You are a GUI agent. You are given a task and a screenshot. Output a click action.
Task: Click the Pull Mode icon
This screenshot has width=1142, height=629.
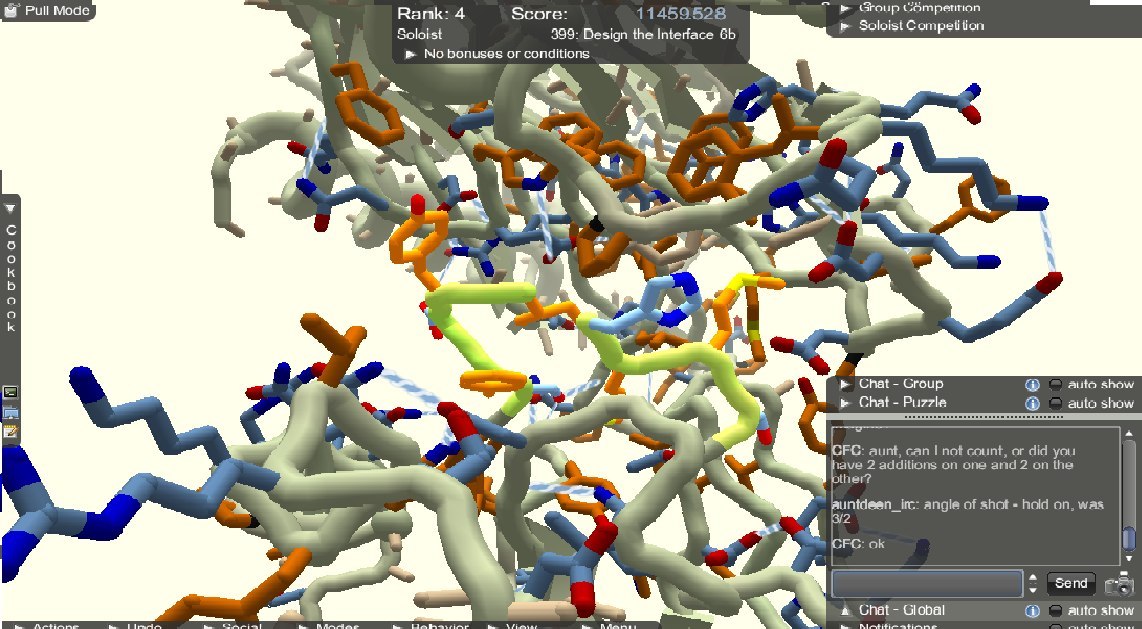[x=12, y=11]
